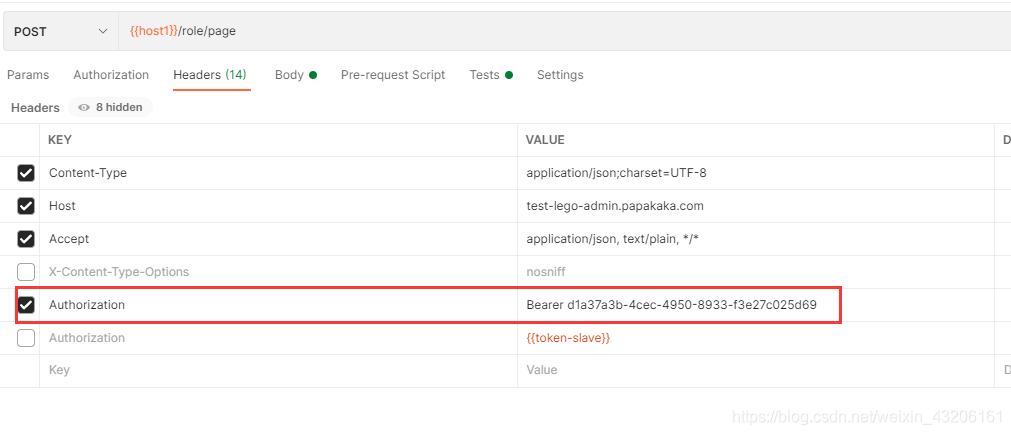Uncheck the Bearer Authorization header checkbox
The image size is (1011, 435).
pyautogui.click(x=26, y=305)
